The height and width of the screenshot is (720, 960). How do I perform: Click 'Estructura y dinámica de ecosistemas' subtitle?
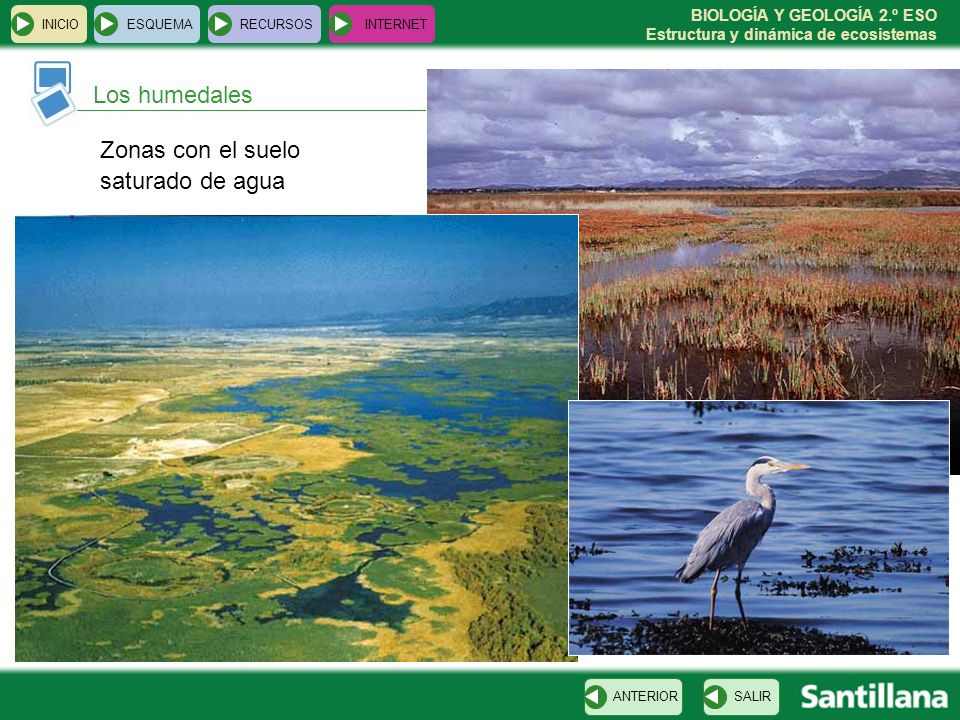point(791,34)
